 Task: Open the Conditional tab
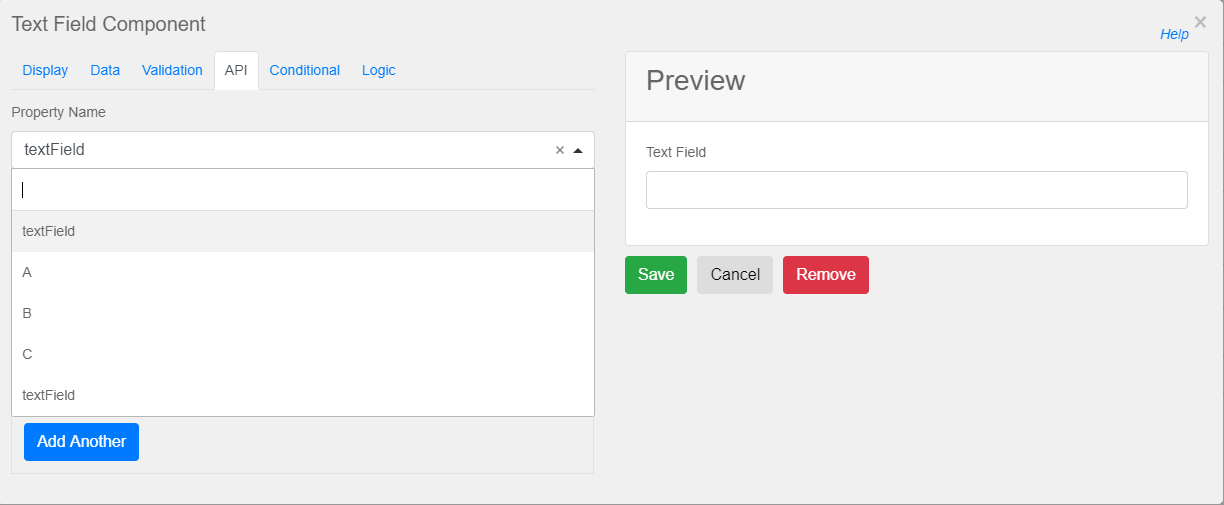(x=305, y=70)
